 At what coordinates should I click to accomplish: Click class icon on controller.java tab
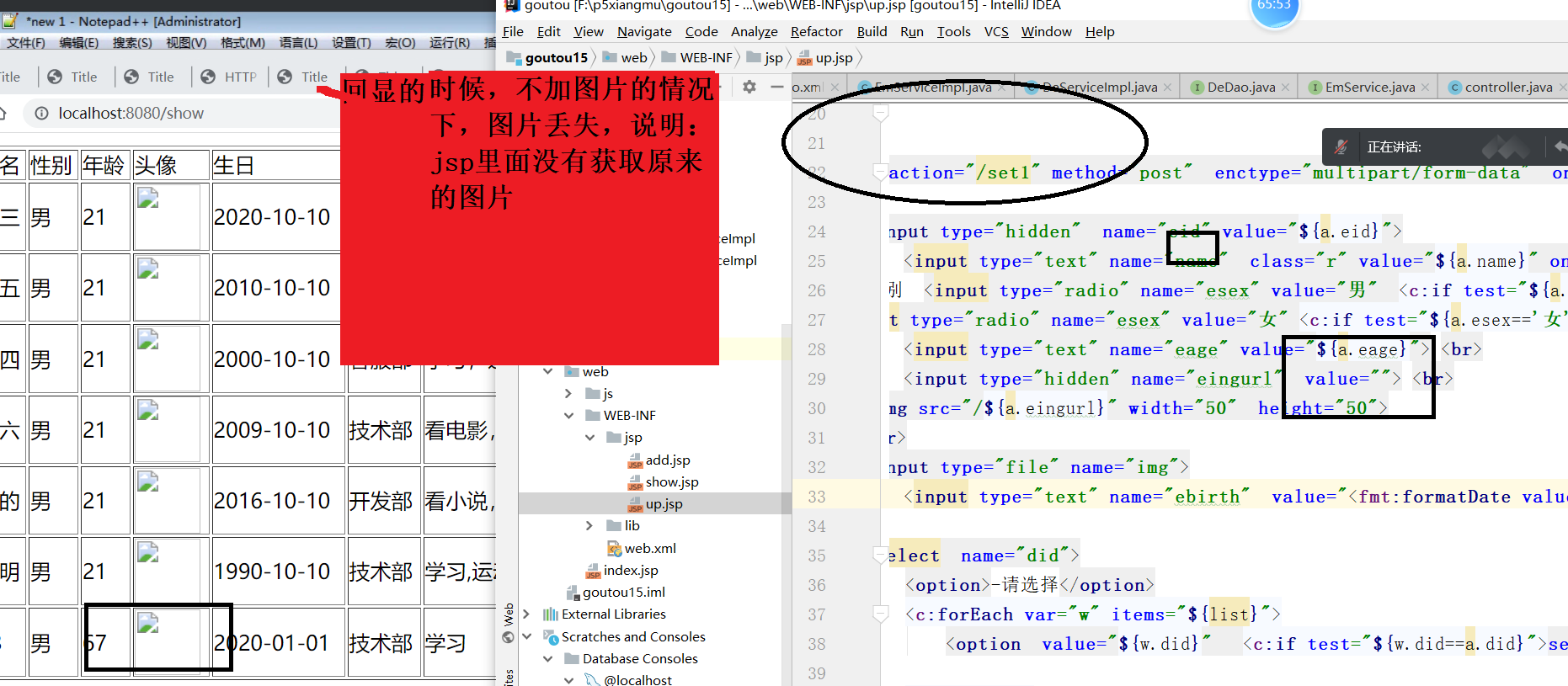(x=1454, y=88)
